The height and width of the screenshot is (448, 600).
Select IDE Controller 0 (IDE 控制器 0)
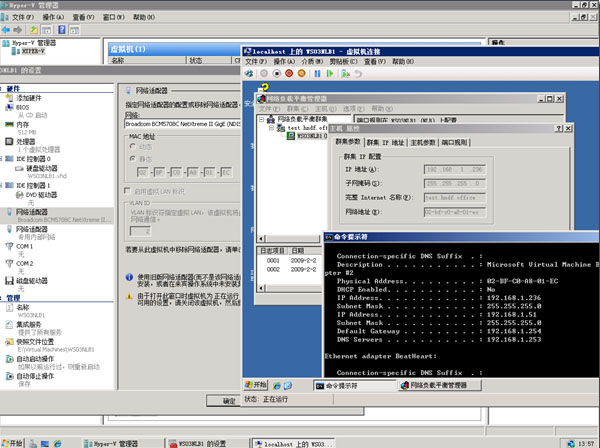pos(33,159)
